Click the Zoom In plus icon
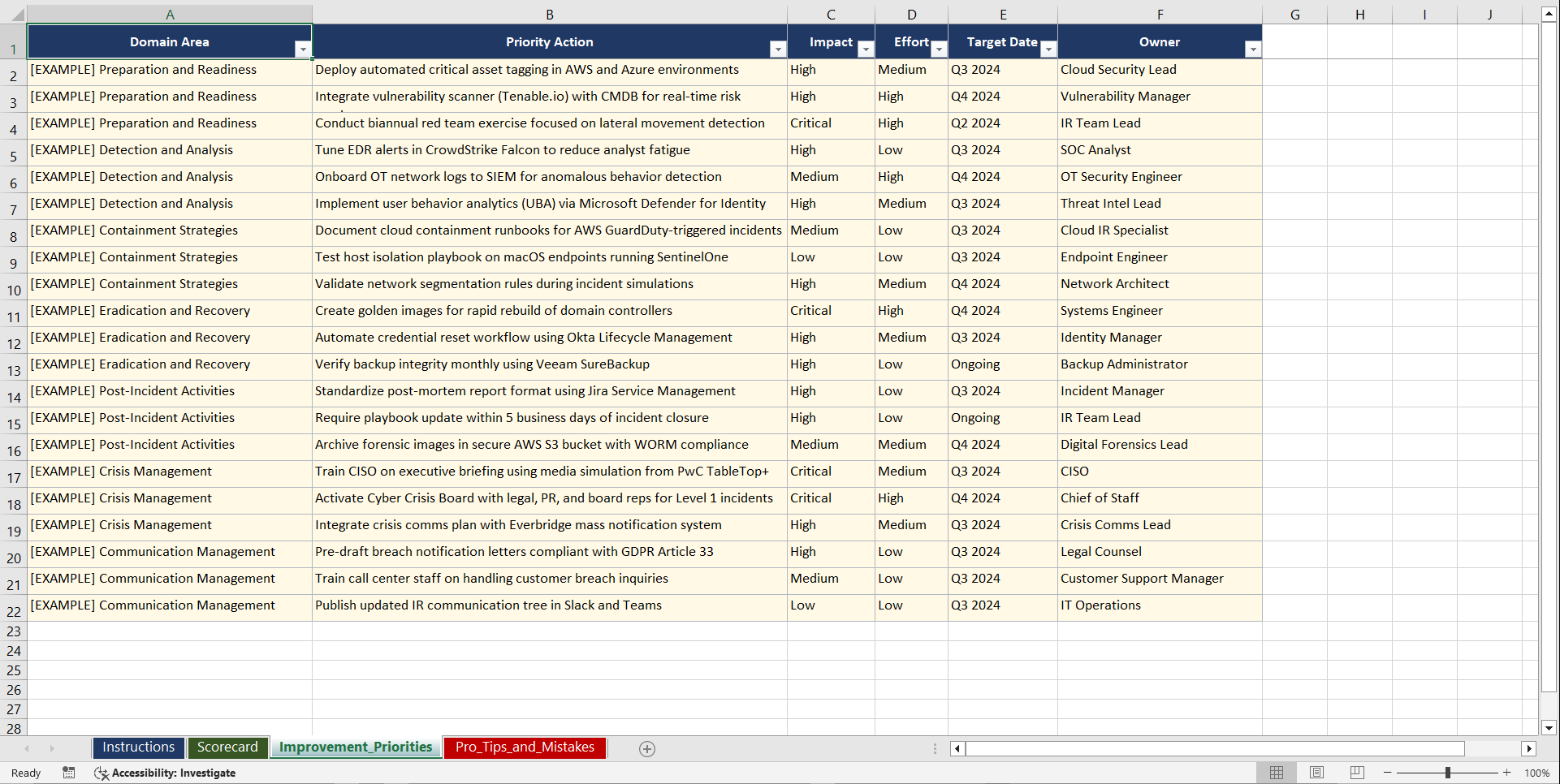This screenshot has height=784, width=1560. [1506, 773]
